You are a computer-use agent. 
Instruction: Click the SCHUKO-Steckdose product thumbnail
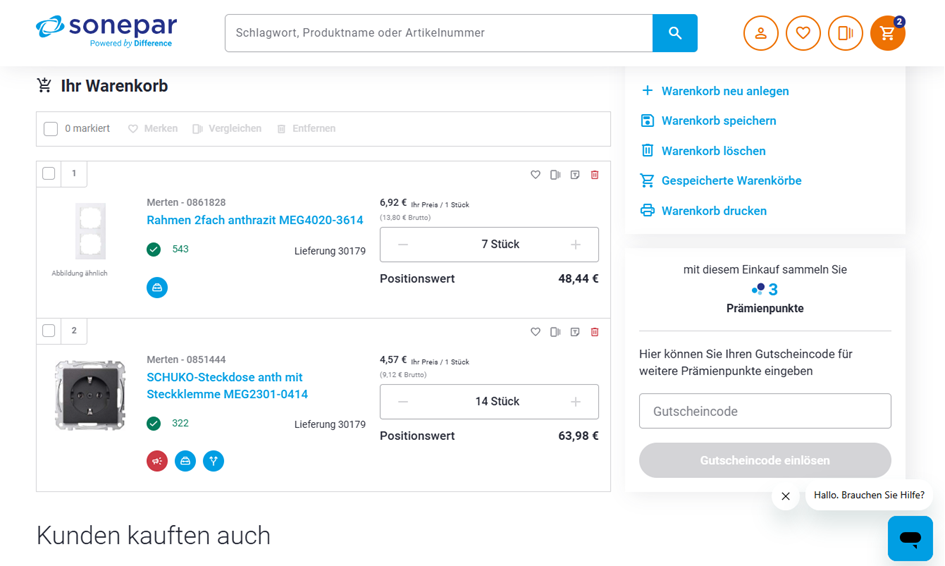click(x=90, y=394)
